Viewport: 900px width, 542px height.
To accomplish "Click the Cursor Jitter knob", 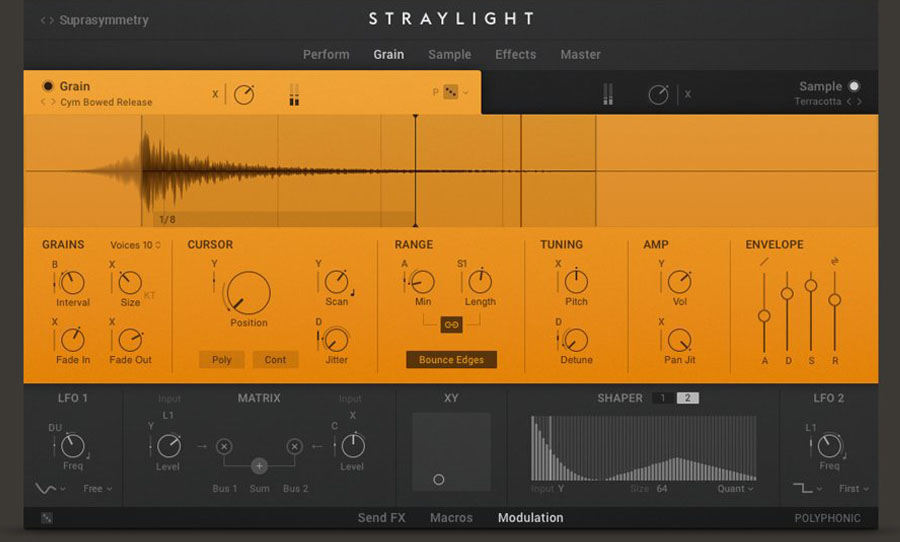I will [336, 340].
